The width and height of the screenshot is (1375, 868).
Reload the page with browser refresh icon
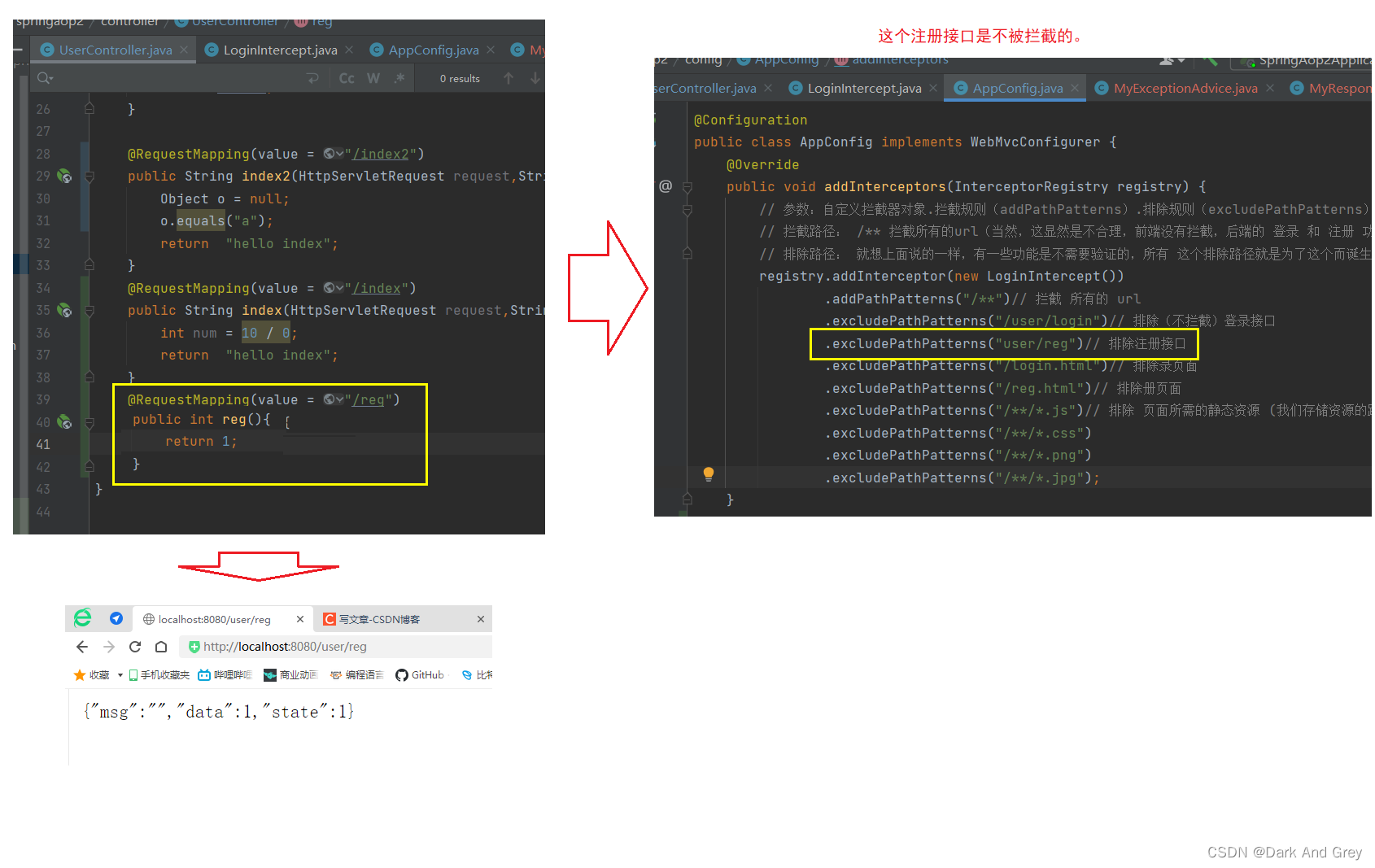135,647
